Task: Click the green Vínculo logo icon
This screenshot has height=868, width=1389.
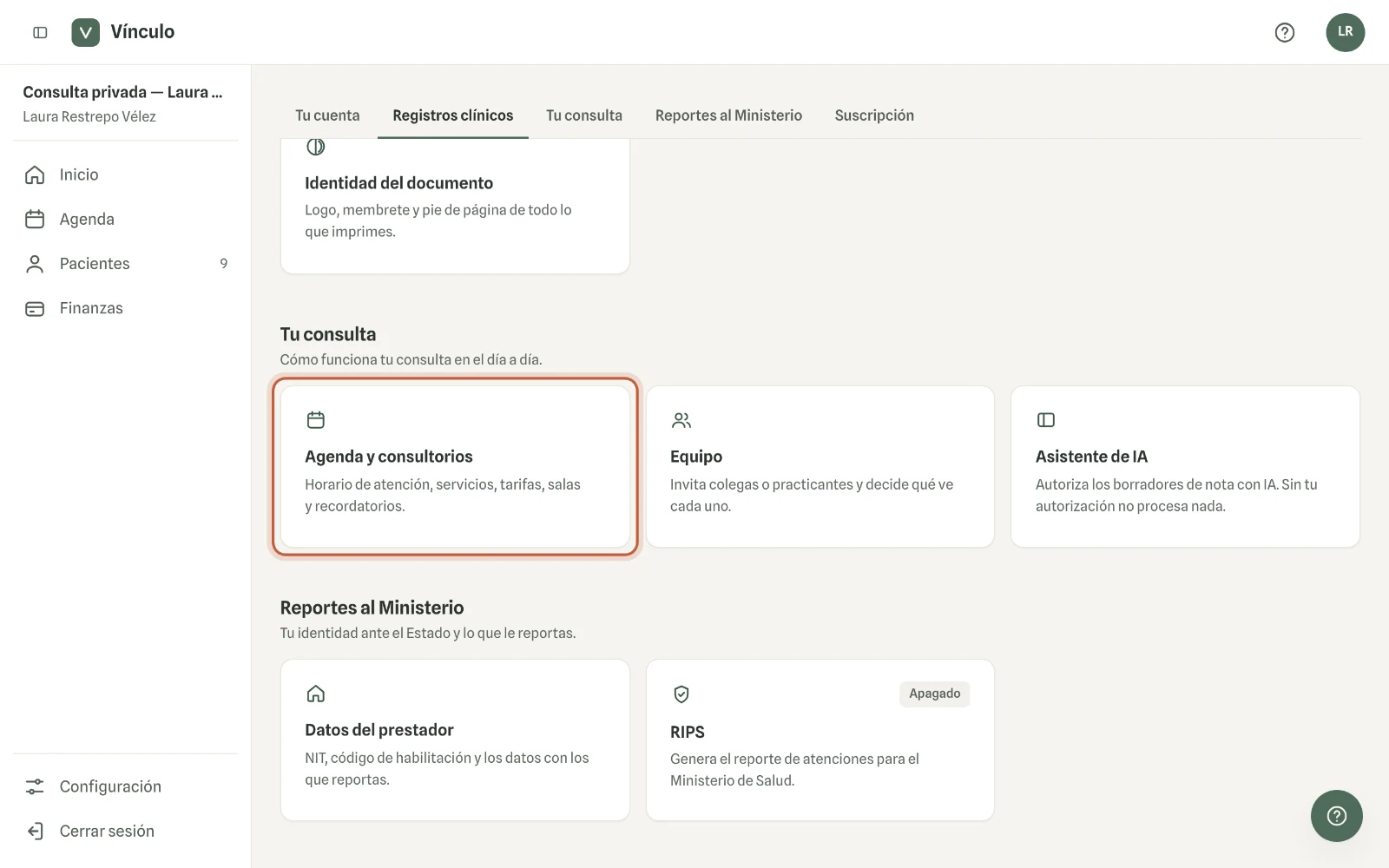Action: [x=85, y=32]
